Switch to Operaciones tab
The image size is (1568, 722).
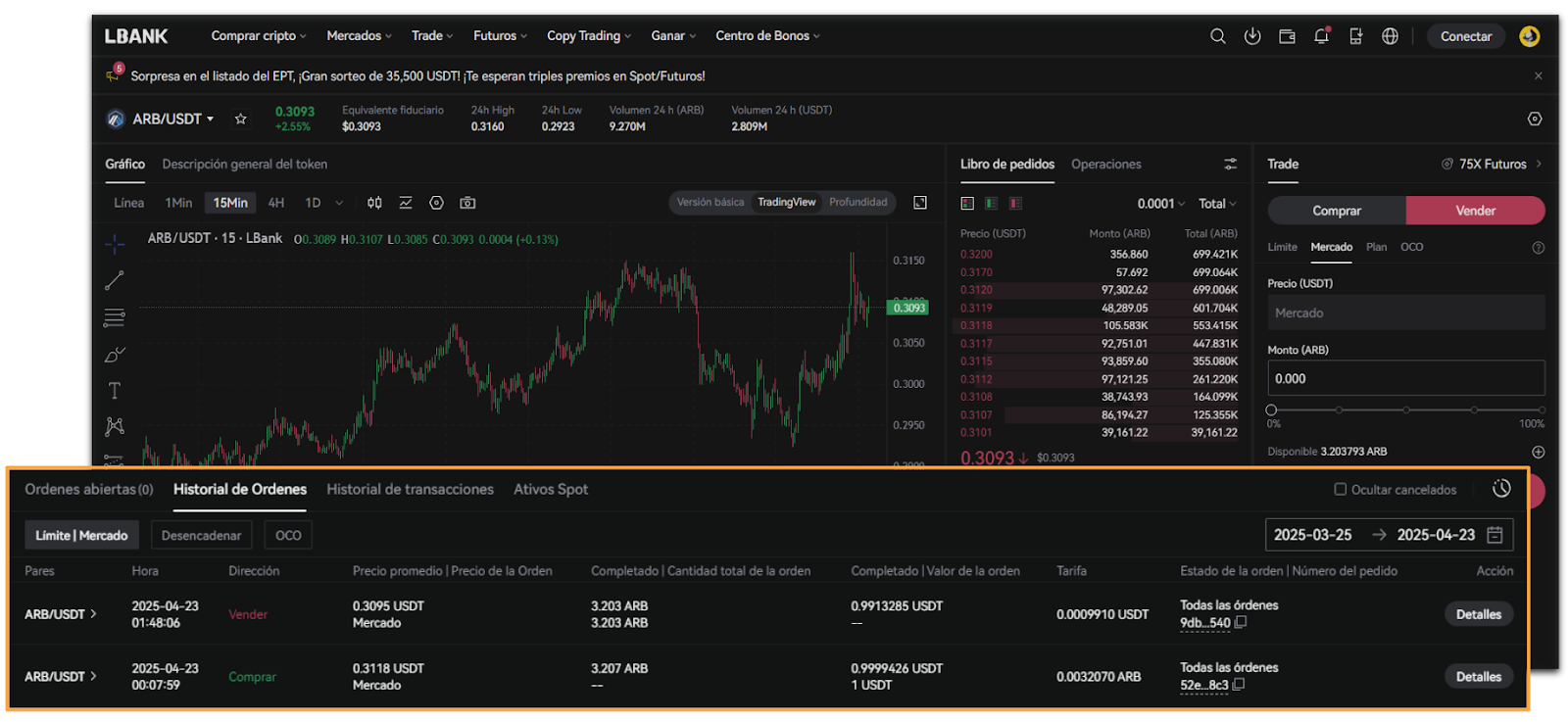[1106, 165]
